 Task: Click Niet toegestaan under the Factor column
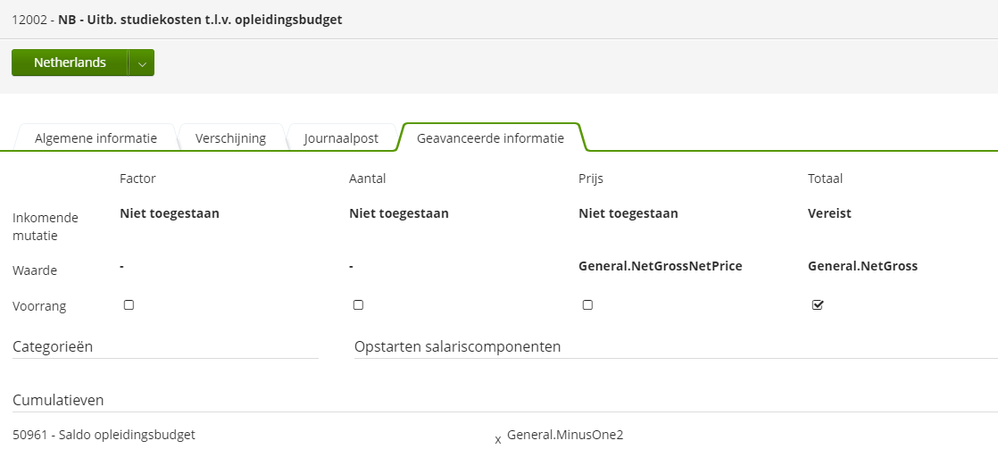(x=169, y=214)
